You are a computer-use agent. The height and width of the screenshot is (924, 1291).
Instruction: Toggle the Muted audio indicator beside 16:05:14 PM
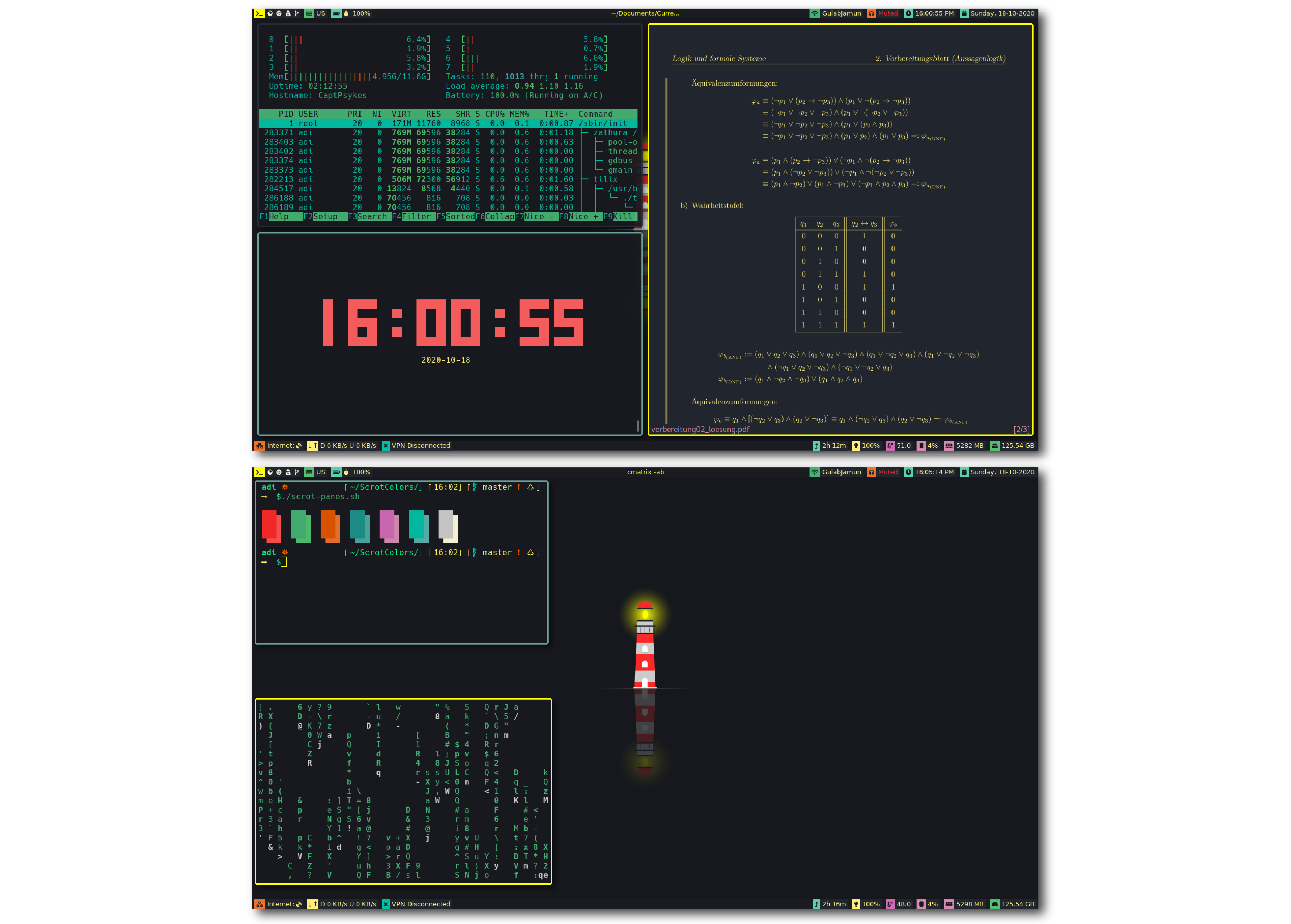882,472
